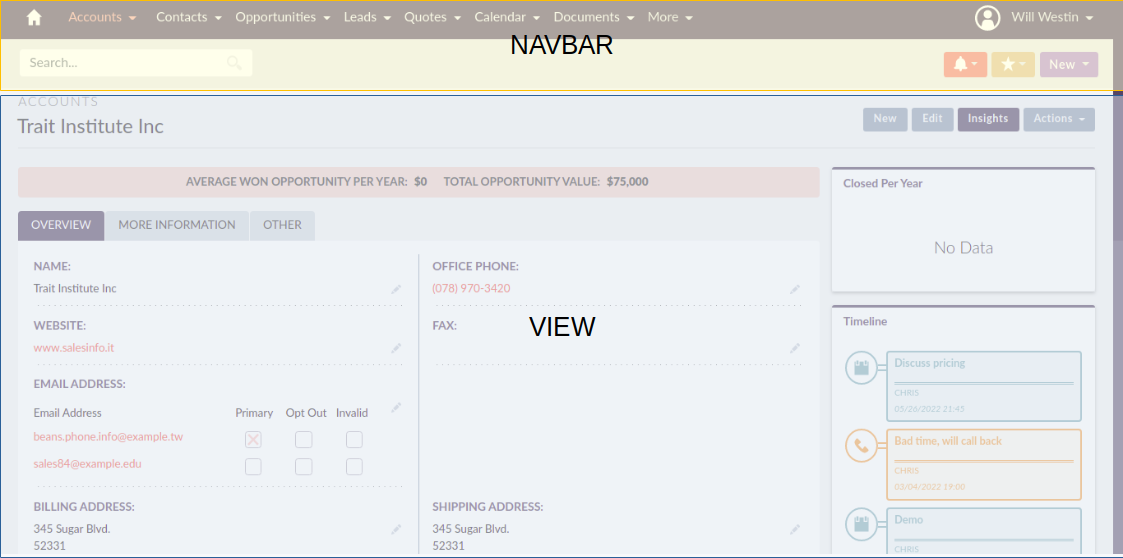Click the phone icon beside Bad time entry

pos(861,447)
